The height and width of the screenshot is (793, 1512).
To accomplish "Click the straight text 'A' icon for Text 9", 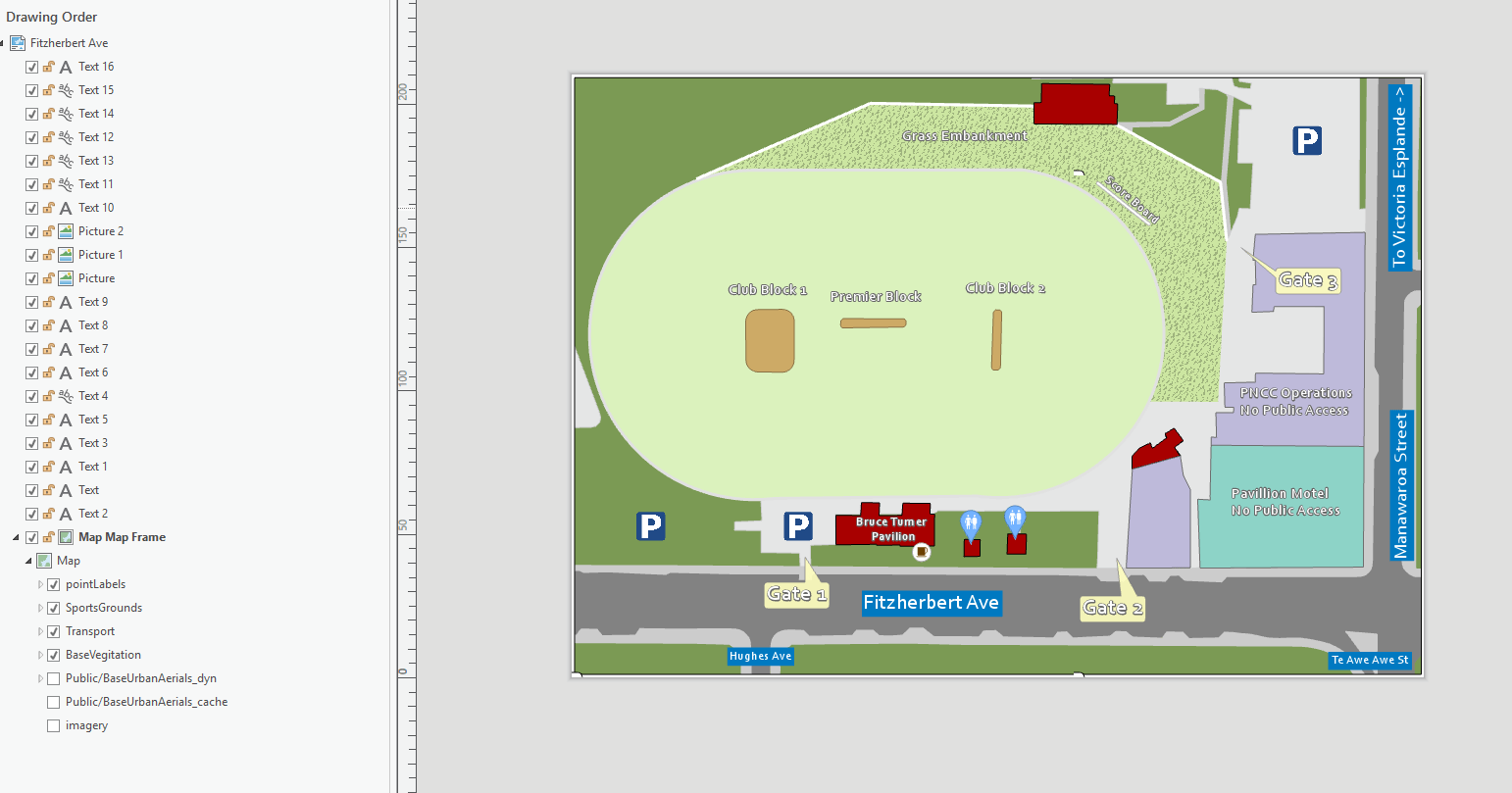I will 66,302.
